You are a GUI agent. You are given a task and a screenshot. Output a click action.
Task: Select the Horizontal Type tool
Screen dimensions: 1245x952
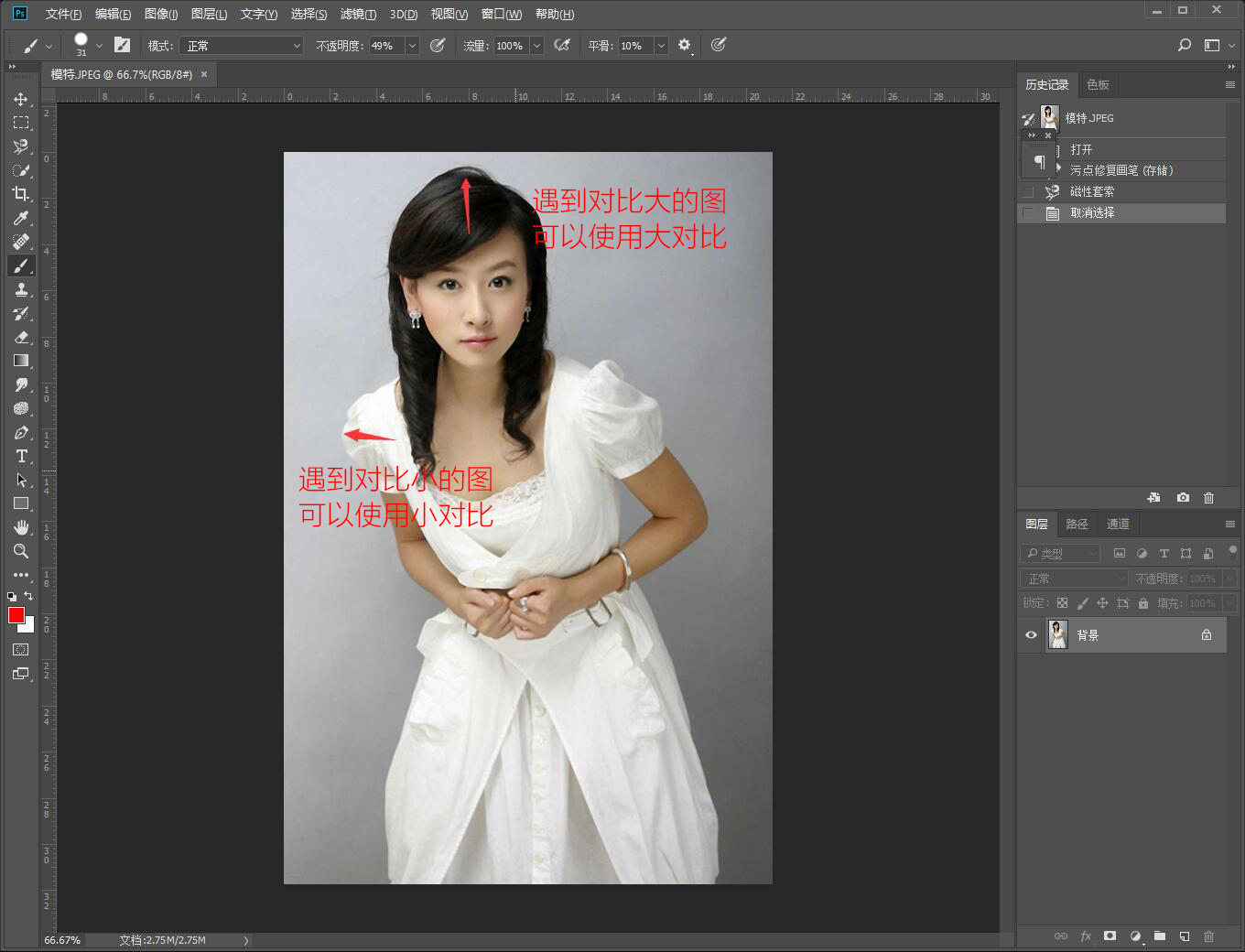pyautogui.click(x=20, y=456)
